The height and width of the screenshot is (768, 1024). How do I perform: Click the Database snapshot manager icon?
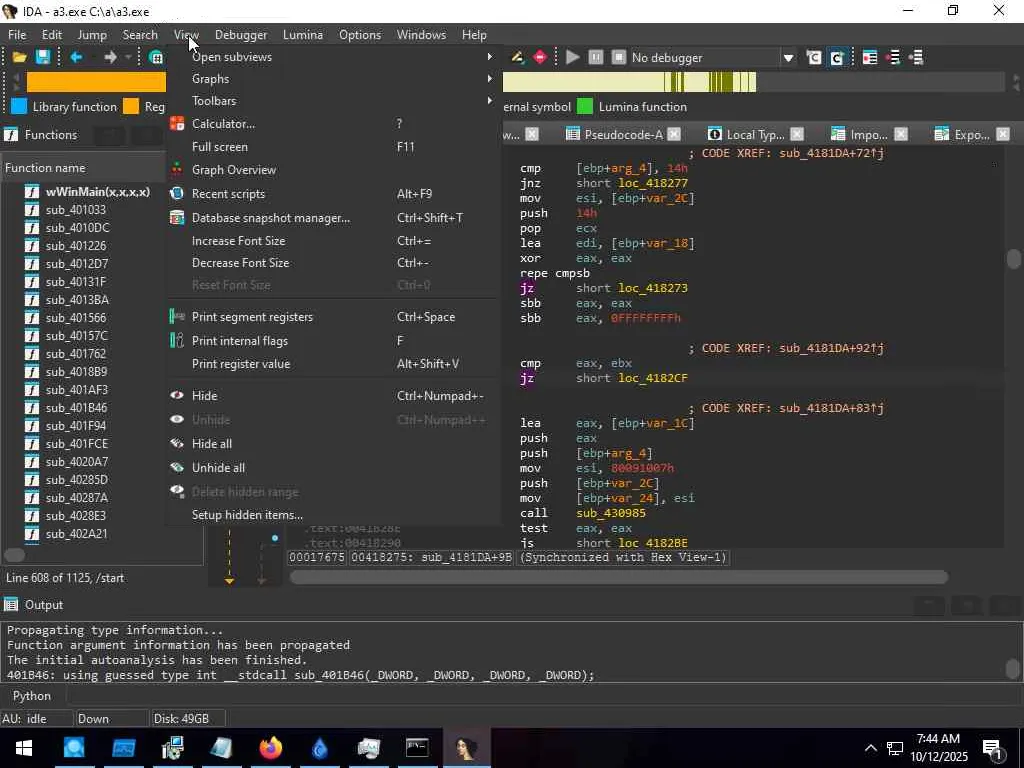pos(177,218)
